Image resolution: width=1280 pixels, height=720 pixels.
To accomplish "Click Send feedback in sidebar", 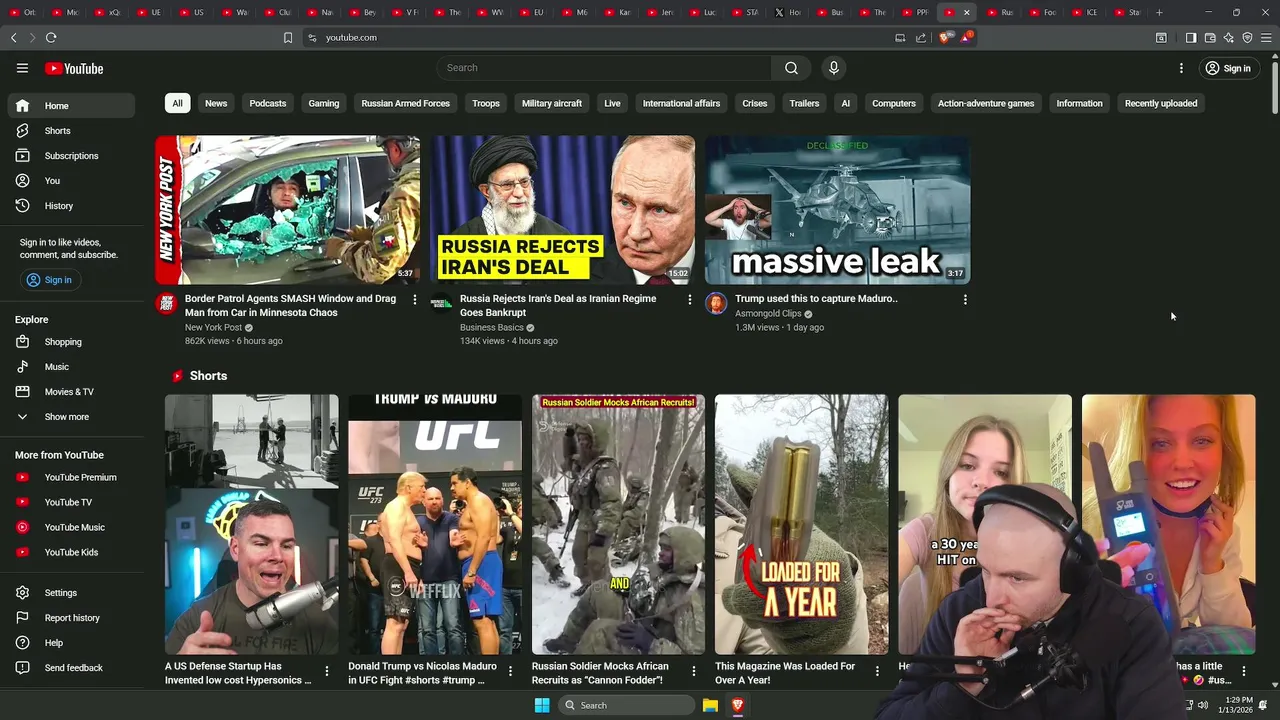I will [x=71, y=668].
